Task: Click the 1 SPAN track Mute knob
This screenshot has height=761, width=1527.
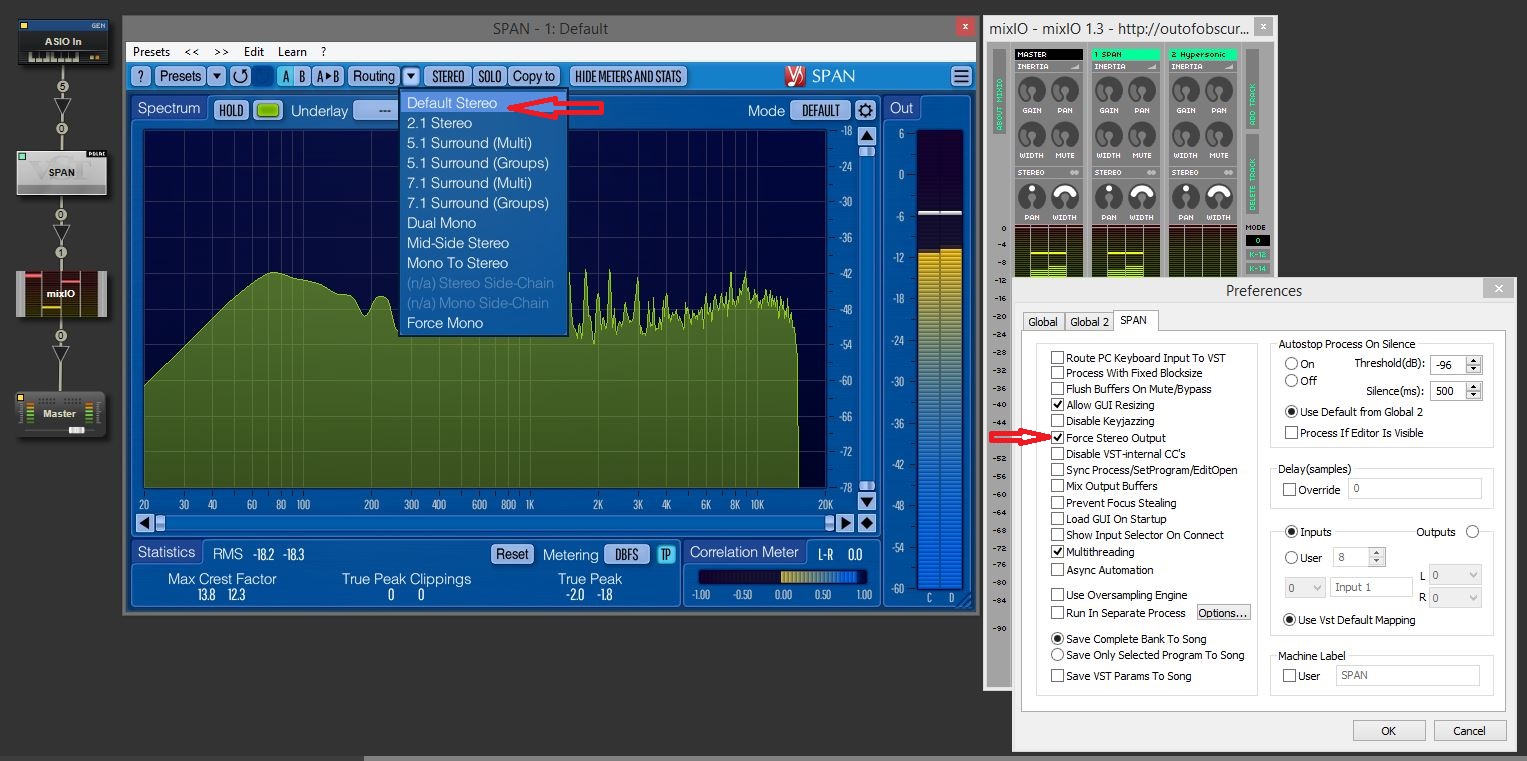Action: [1142, 137]
